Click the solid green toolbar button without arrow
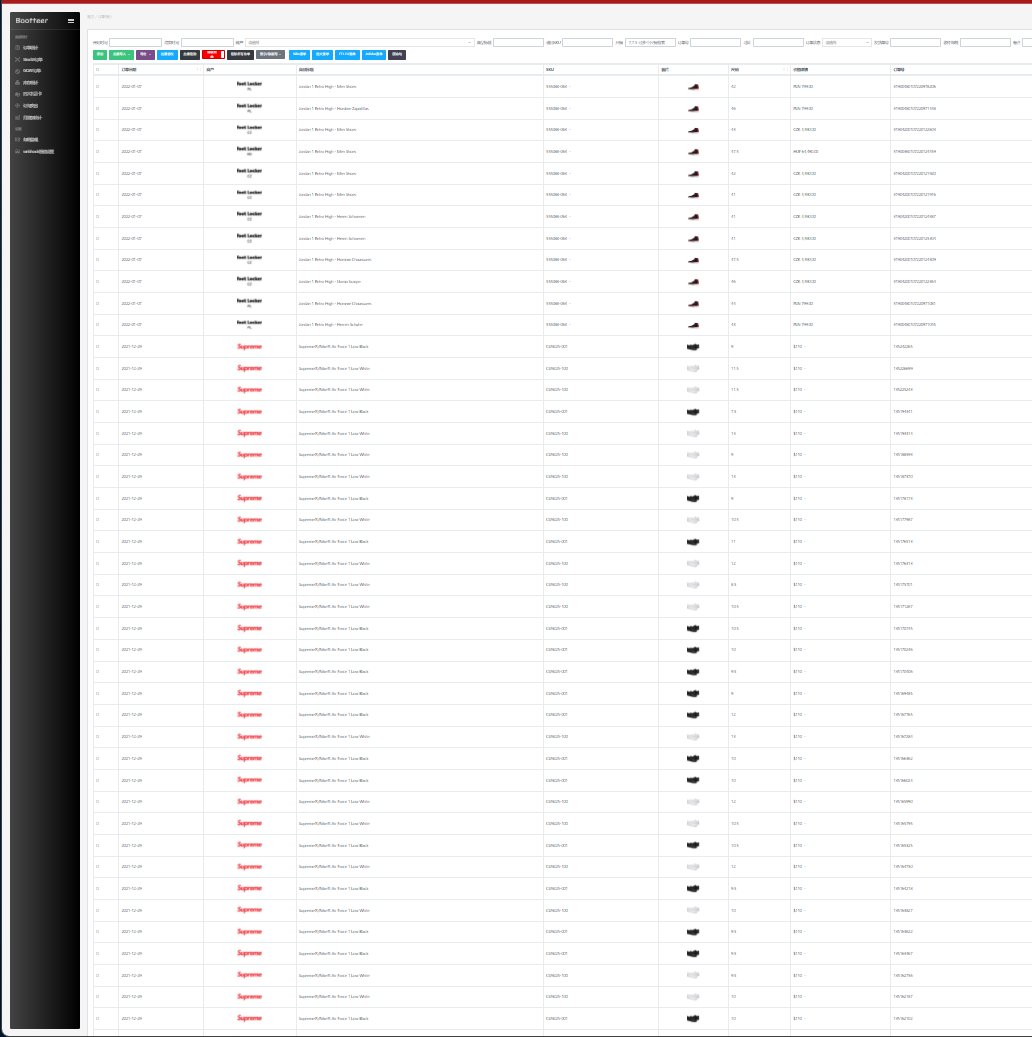The width and height of the screenshot is (1032, 1037). point(100,55)
